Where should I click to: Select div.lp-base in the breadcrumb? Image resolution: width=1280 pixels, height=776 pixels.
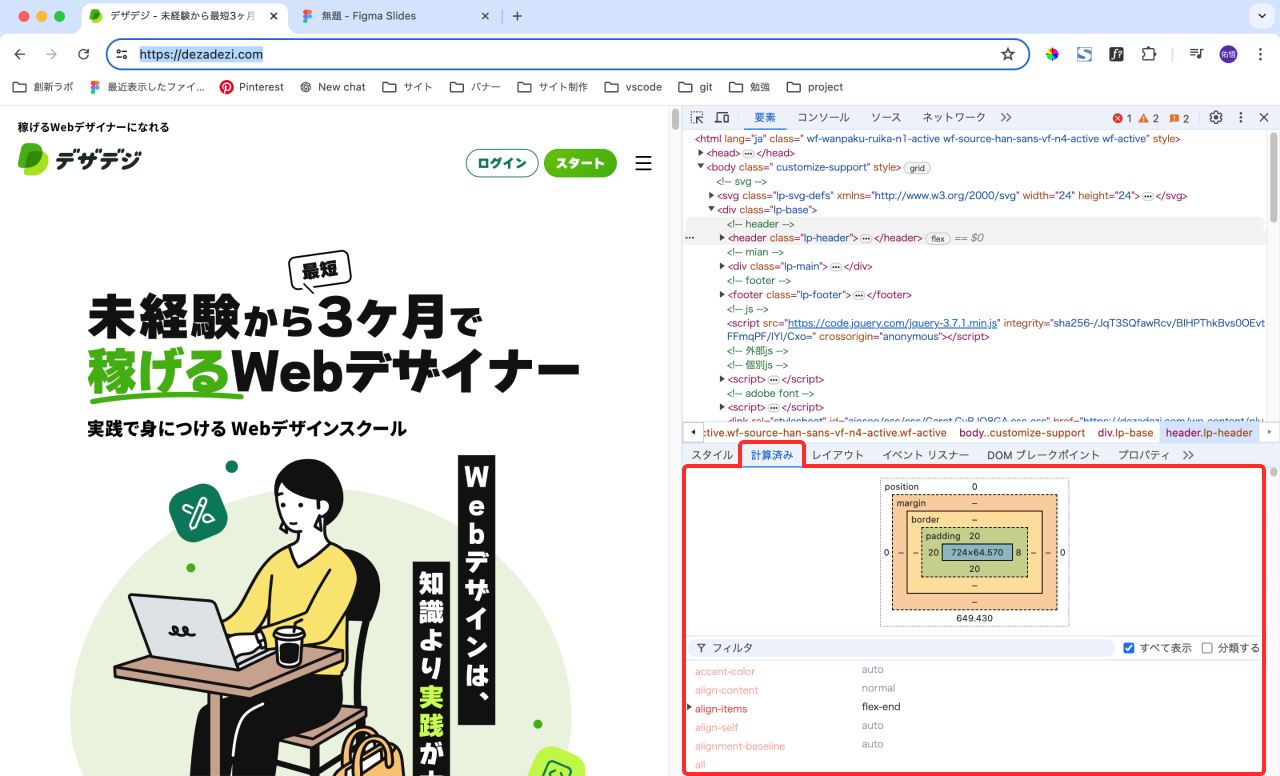1125,433
